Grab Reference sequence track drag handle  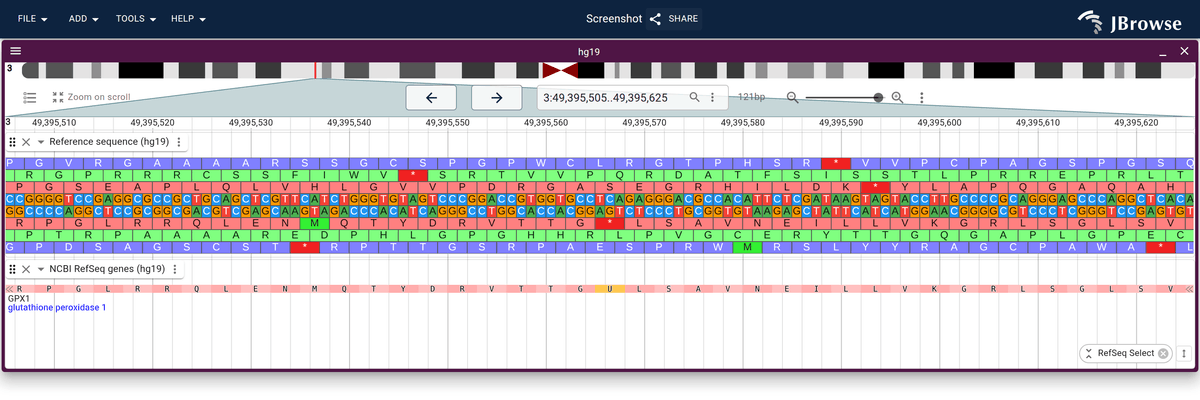pos(13,142)
